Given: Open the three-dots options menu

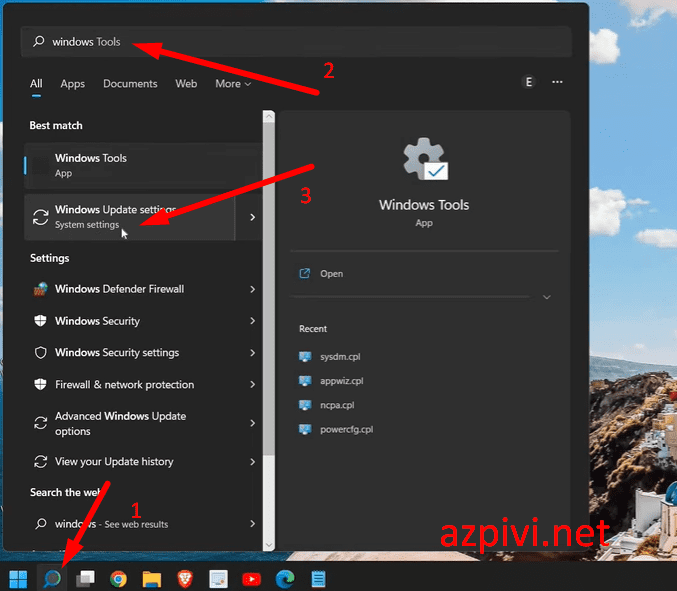Looking at the screenshot, I should pyautogui.click(x=557, y=82).
